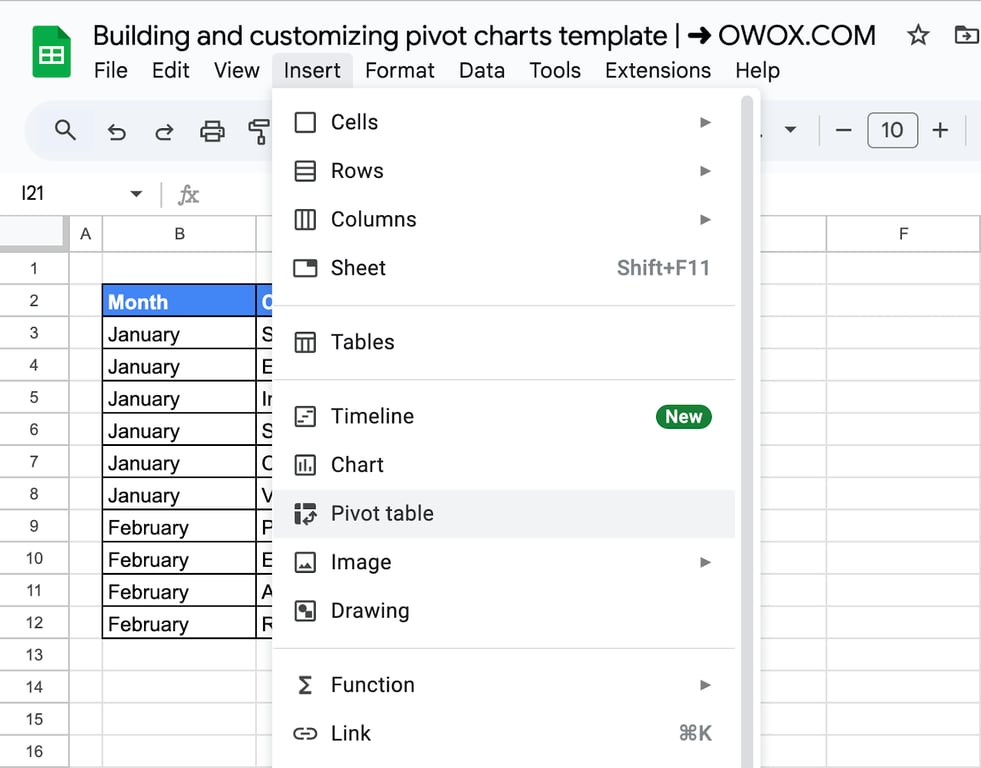Click the green New badge
981x768 pixels.
pos(683,417)
